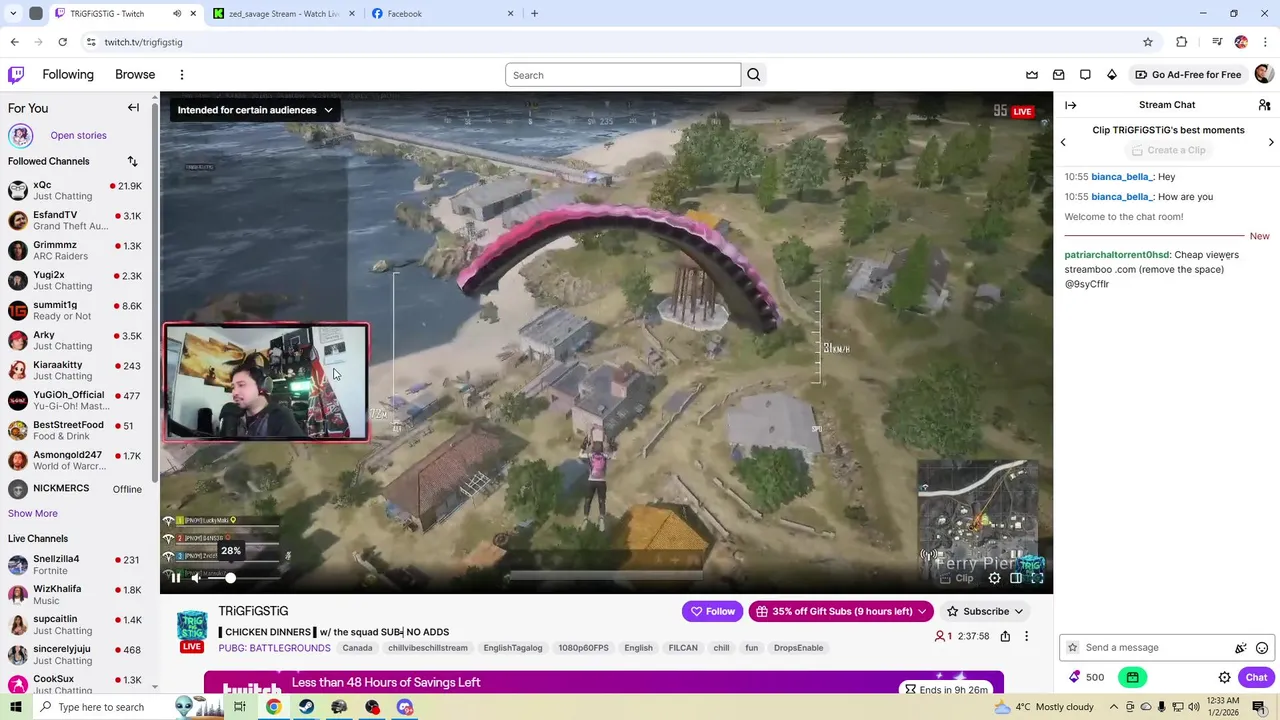Image resolution: width=1280 pixels, height=720 pixels.
Task: Open the notifications inbox icon
Action: pos(1058,75)
